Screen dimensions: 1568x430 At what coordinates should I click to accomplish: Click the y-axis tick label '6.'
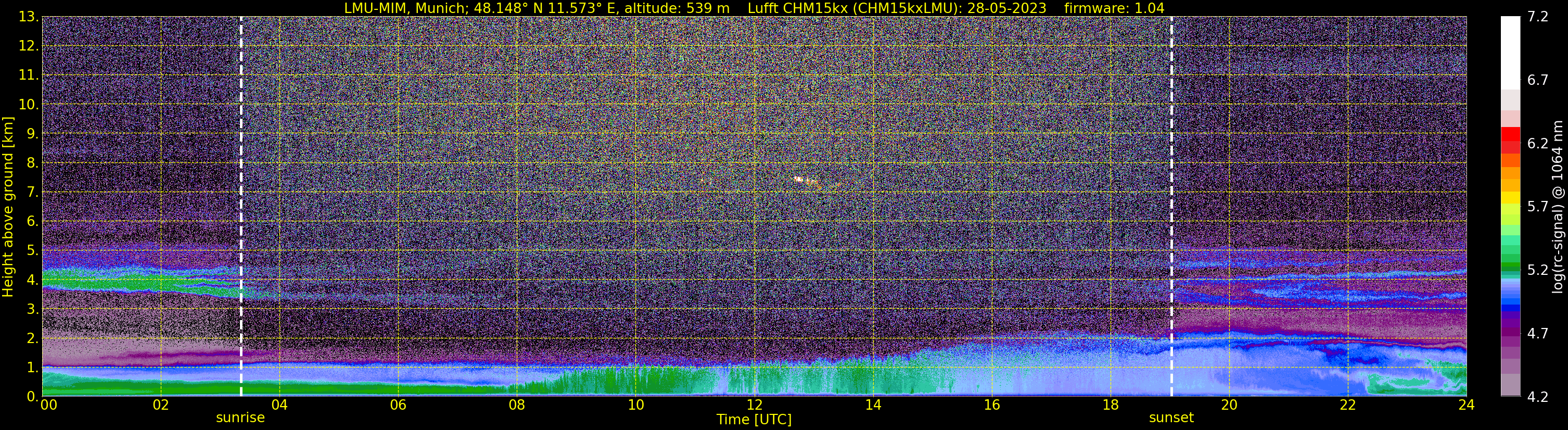point(32,222)
